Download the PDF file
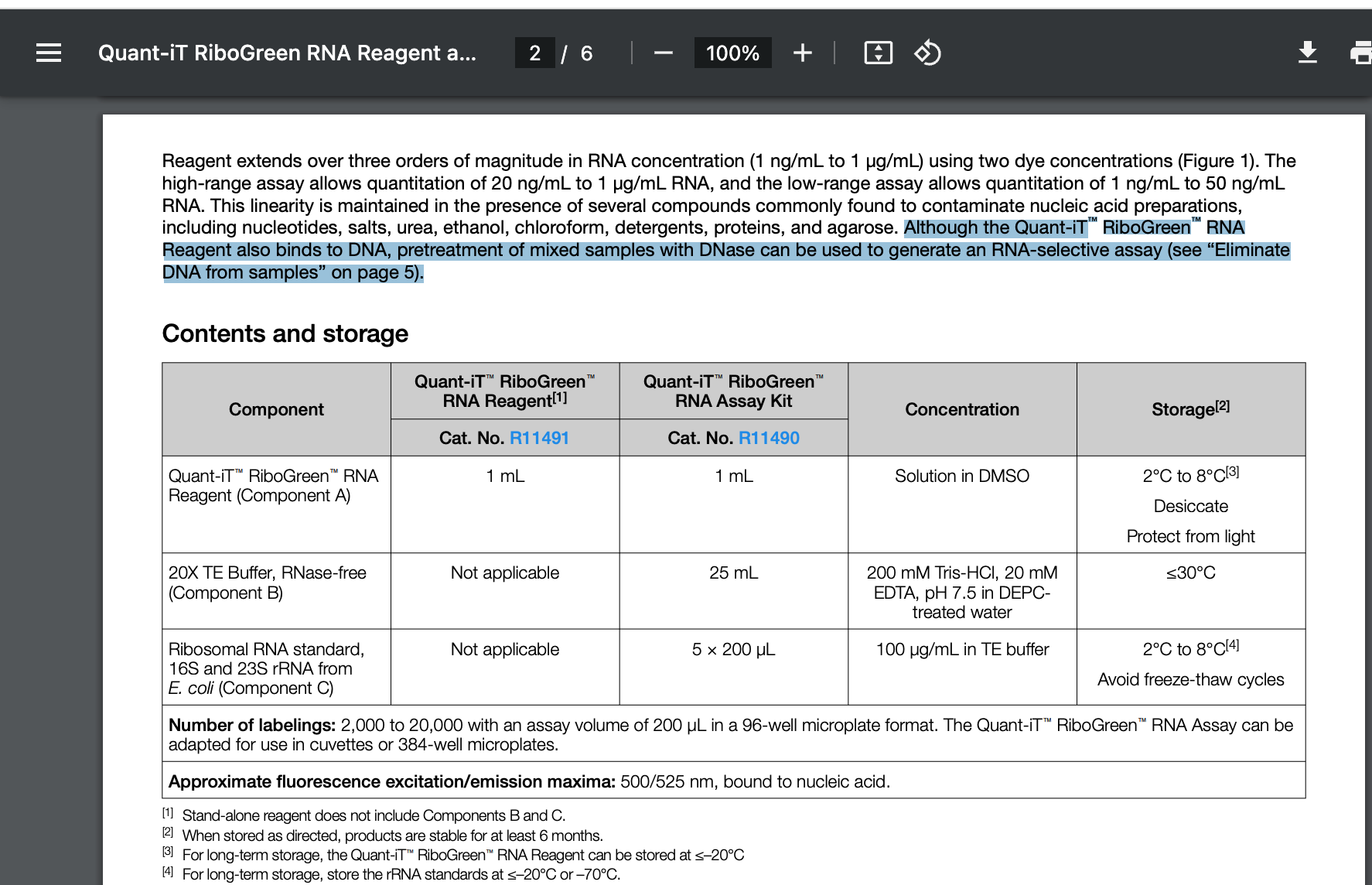Image resolution: width=1372 pixels, height=885 pixels. coord(1308,53)
